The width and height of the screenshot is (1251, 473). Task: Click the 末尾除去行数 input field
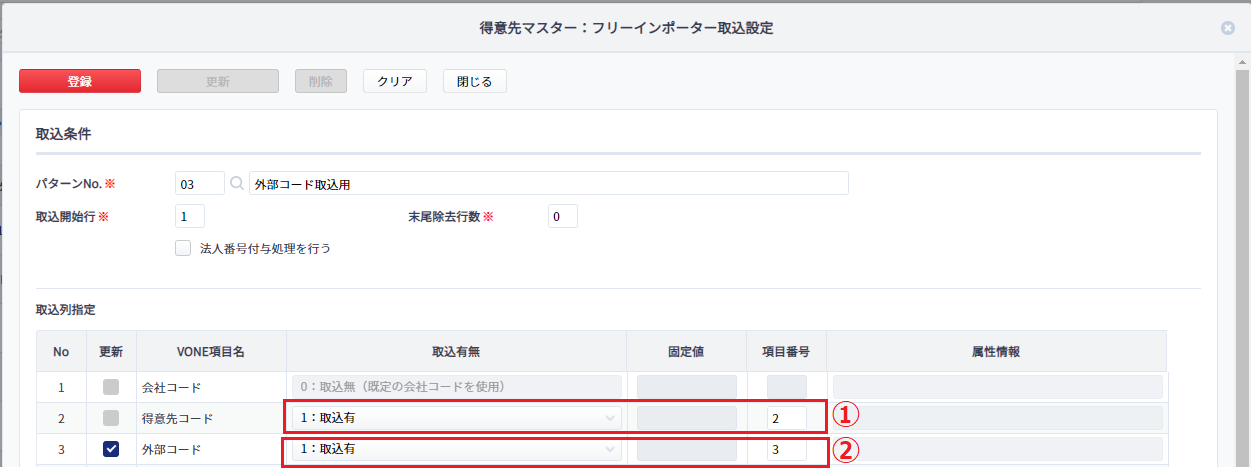pyautogui.click(x=563, y=216)
